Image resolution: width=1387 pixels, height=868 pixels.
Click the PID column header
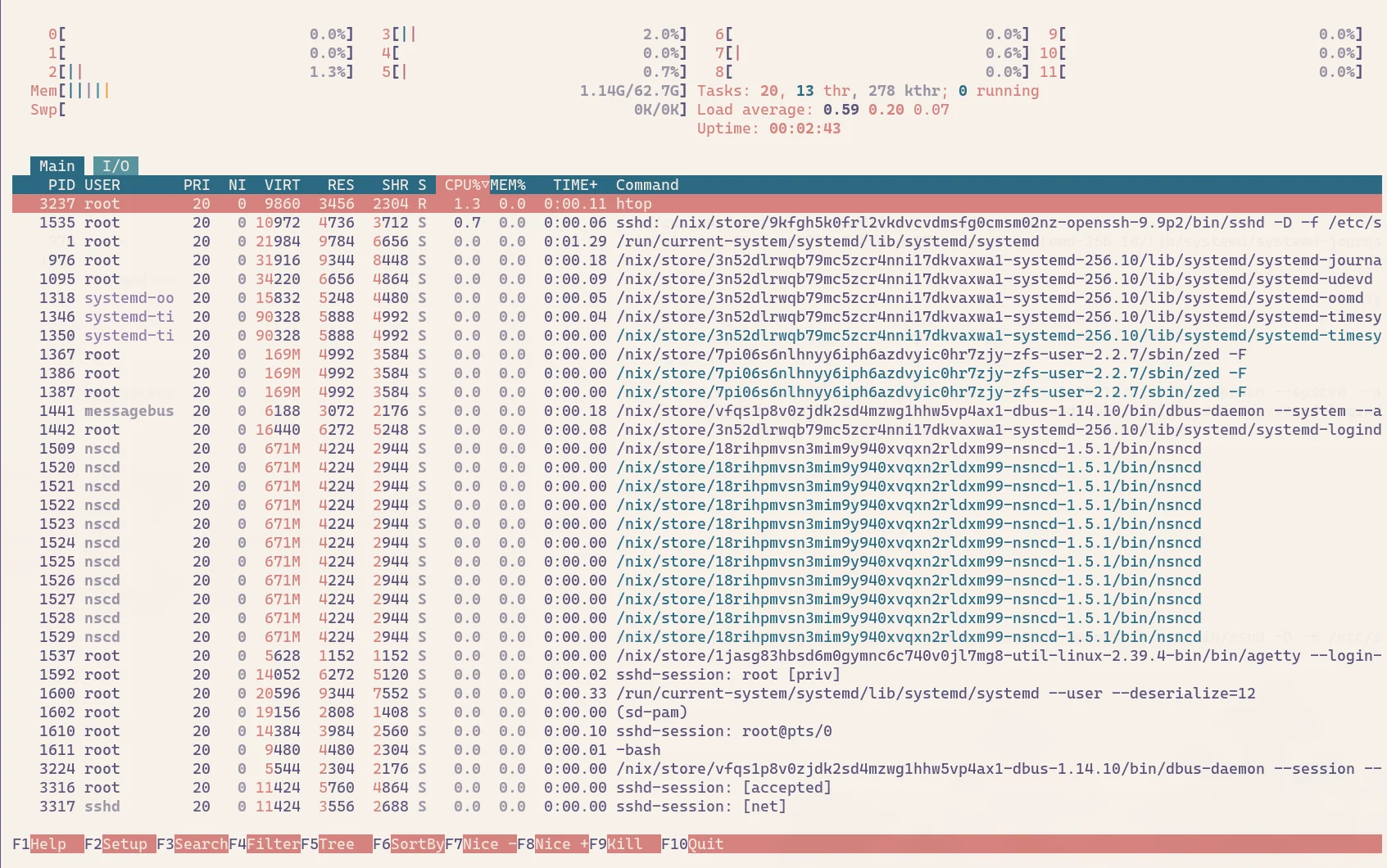(61, 185)
